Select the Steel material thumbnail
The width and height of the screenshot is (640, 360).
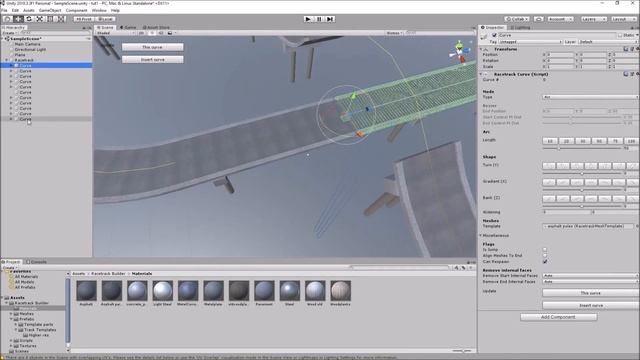click(x=289, y=291)
